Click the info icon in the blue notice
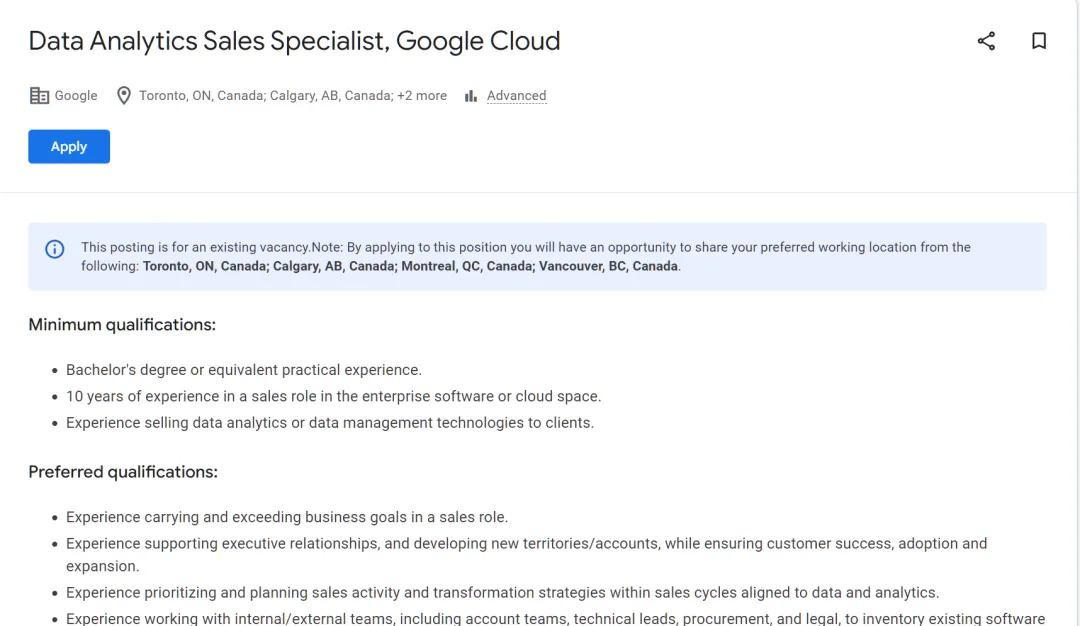 [55, 249]
